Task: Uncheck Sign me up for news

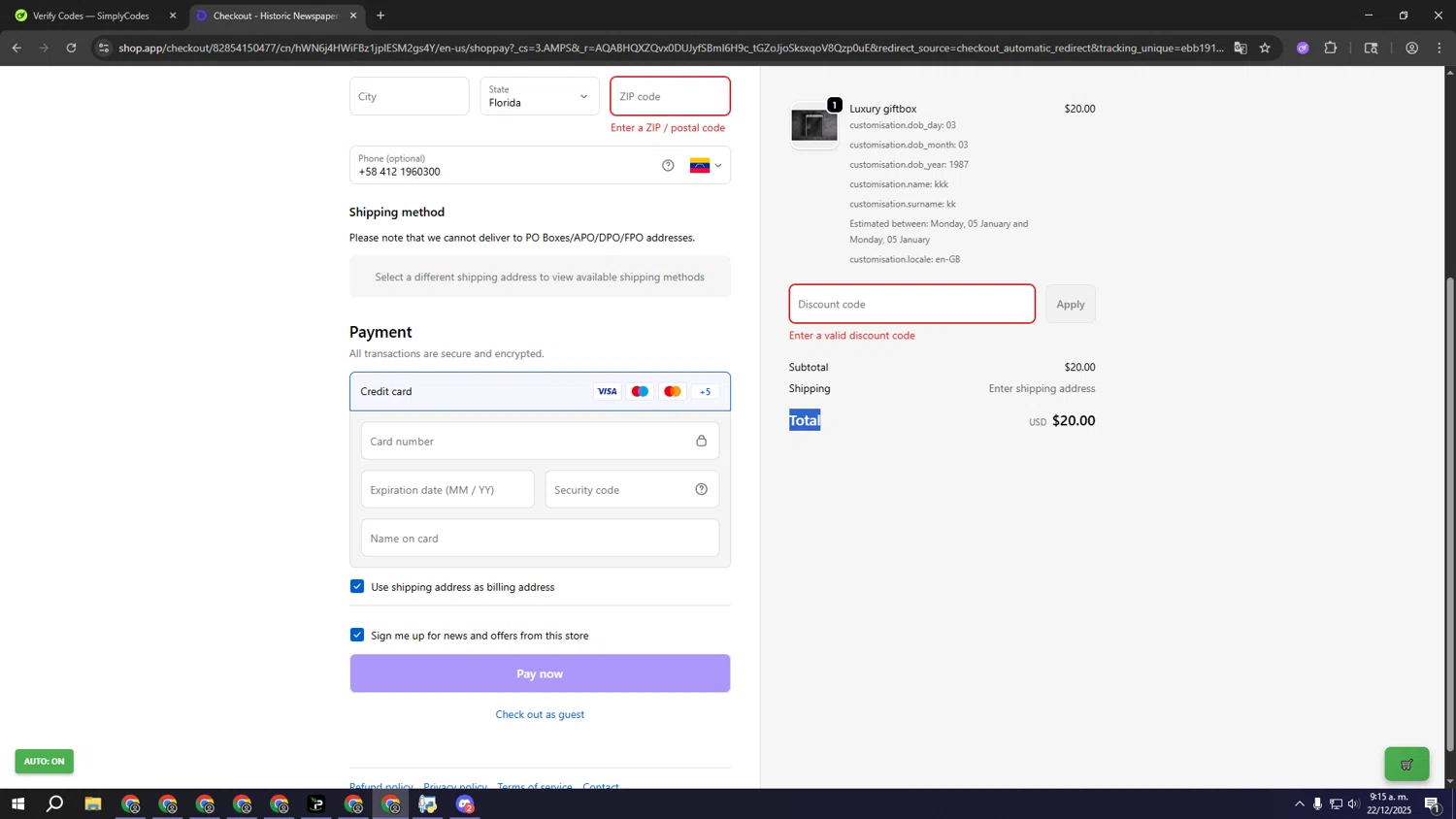Action: [357, 635]
